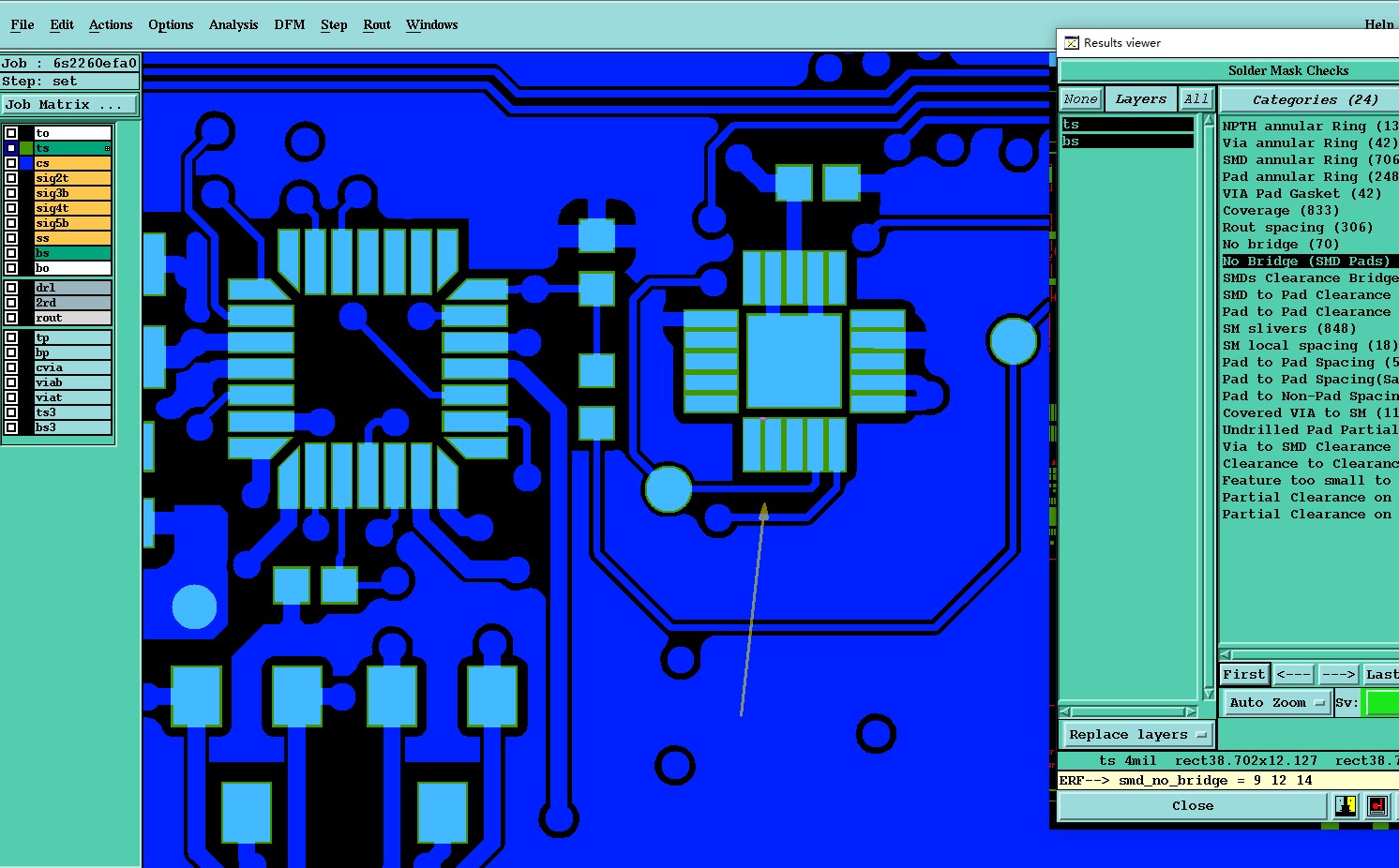
Task: Open the Rout menu
Action: 377,25
